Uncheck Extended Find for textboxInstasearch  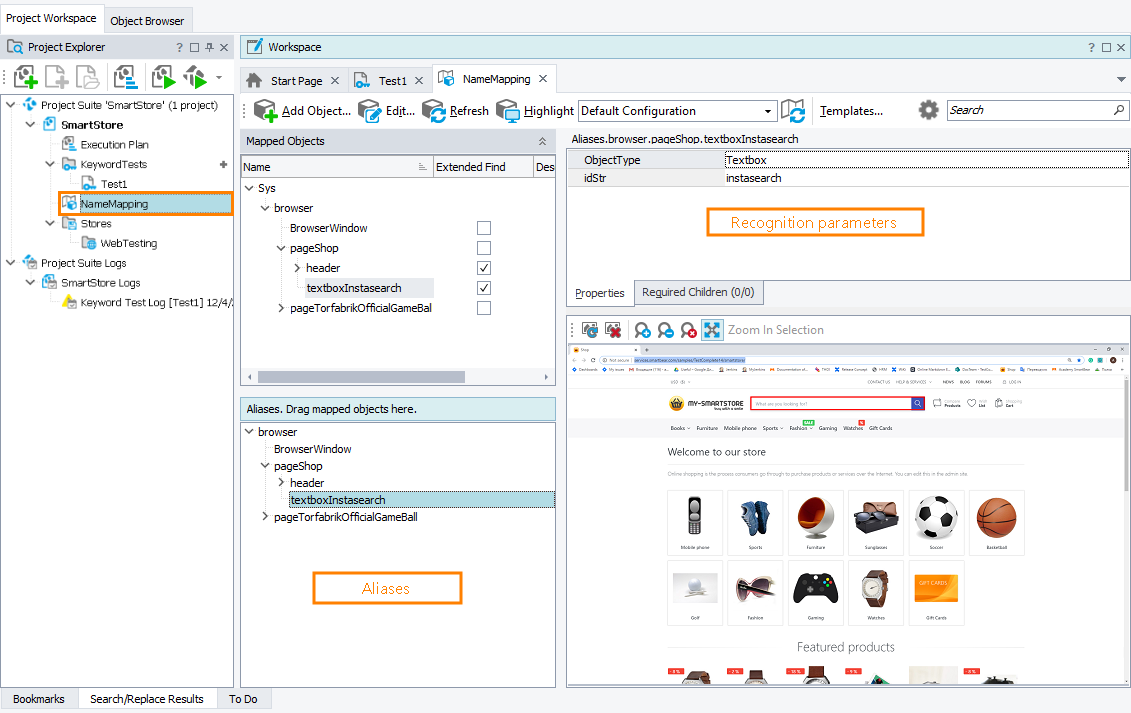pyautogui.click(x=484, y=288)
